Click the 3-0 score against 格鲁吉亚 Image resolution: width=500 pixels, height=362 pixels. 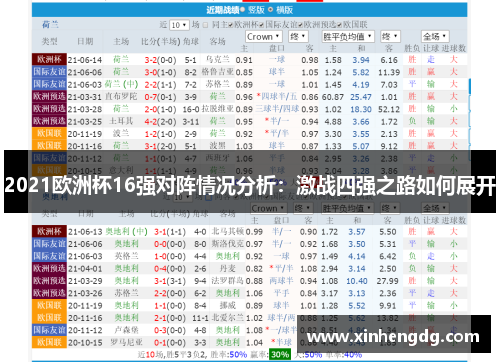click(150, 72)
